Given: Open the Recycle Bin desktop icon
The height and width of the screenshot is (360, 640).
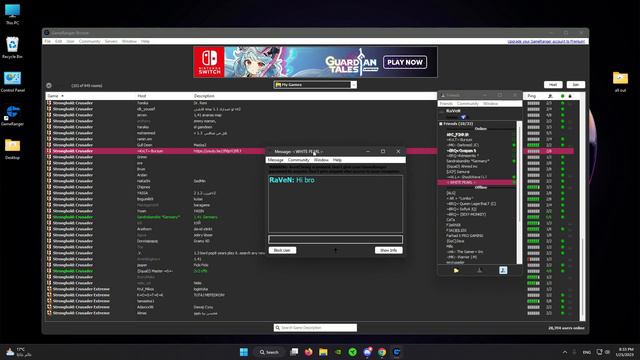Looking at the screenshot, I should [x=12, y=48].
